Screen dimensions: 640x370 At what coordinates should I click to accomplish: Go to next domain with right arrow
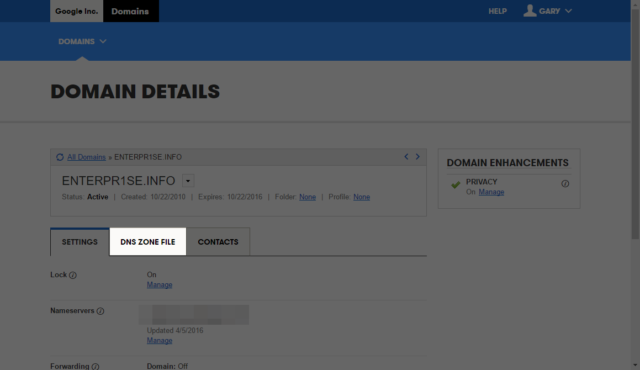coord(418,157)
